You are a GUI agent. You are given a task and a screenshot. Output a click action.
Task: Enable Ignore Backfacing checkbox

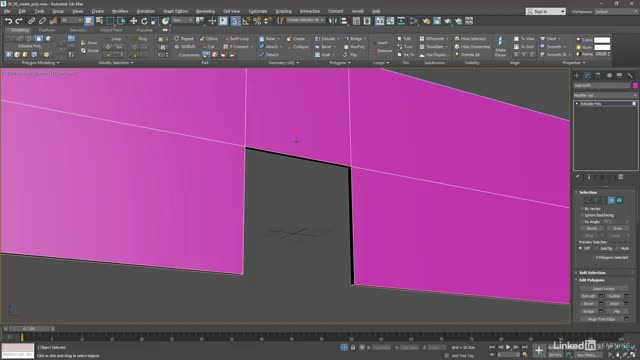[x=582, y=215]
